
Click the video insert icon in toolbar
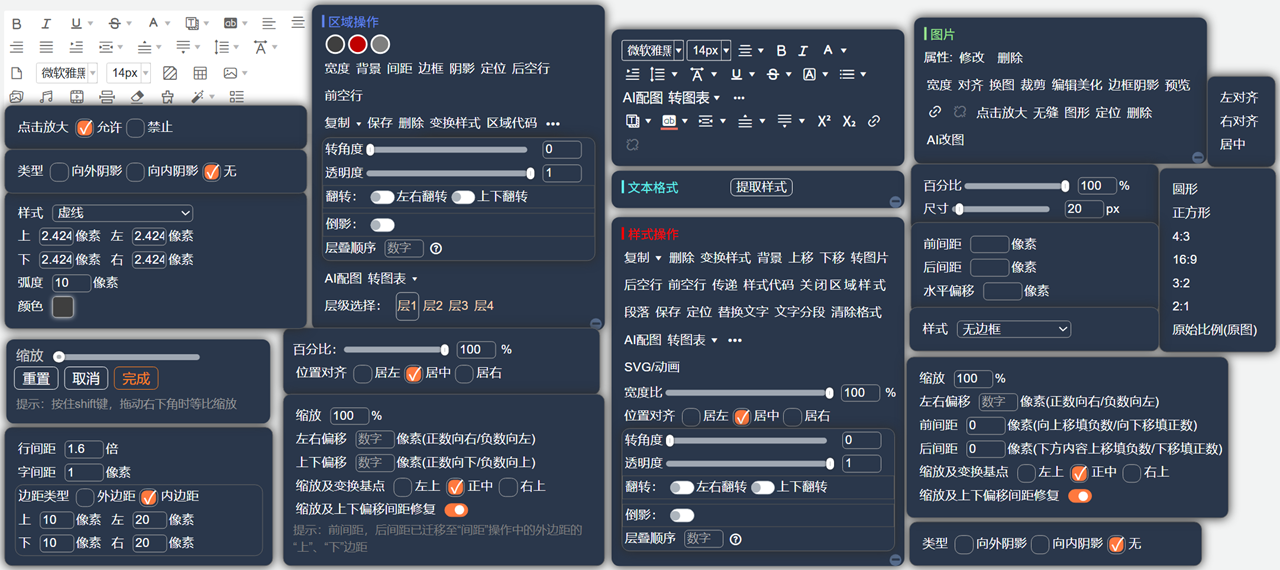77,97
